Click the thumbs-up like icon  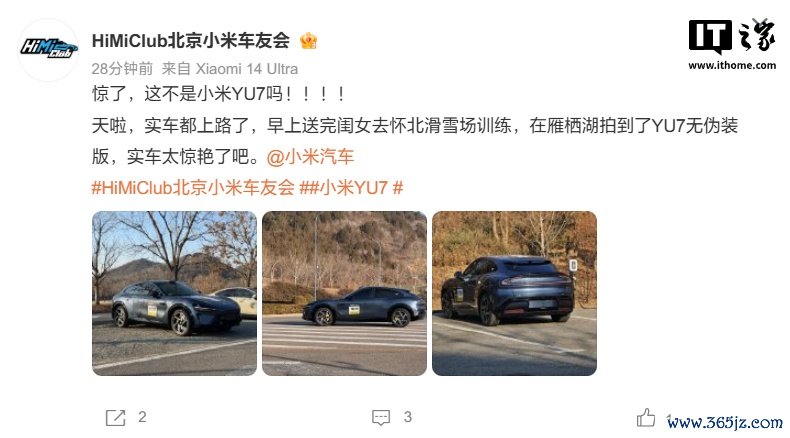point(645,417)
